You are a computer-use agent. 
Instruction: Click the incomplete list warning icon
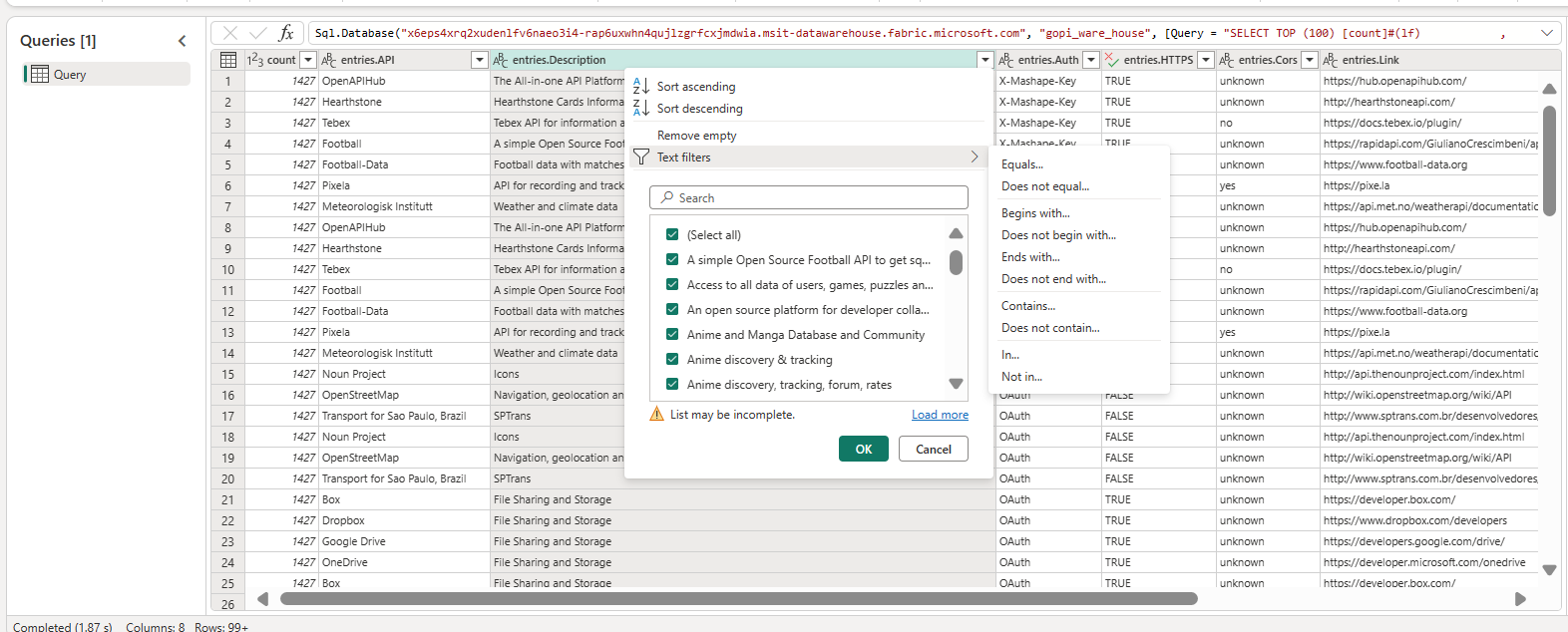tap(656, 414)
